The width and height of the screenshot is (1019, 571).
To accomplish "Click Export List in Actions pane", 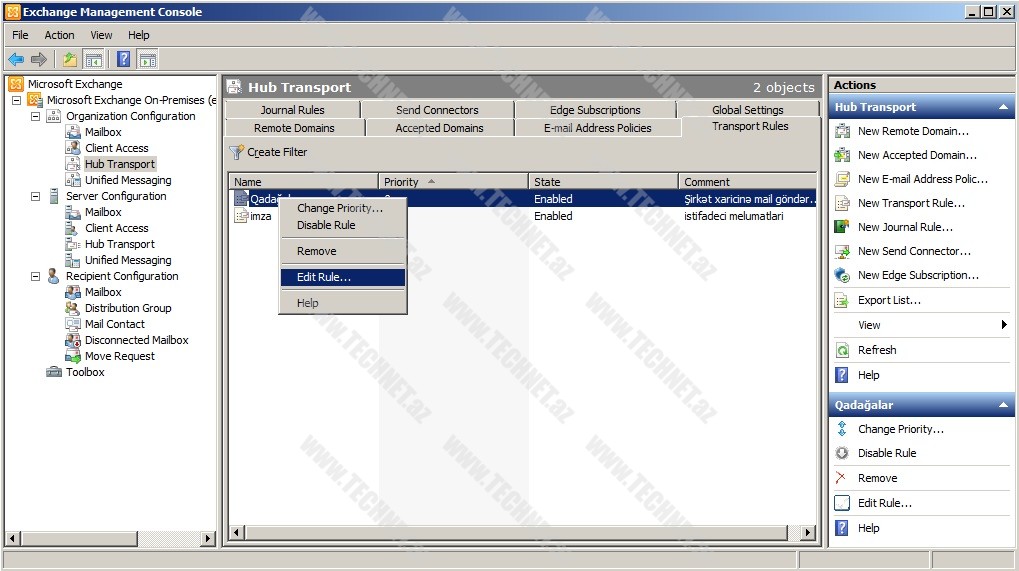I will point(889,300).
